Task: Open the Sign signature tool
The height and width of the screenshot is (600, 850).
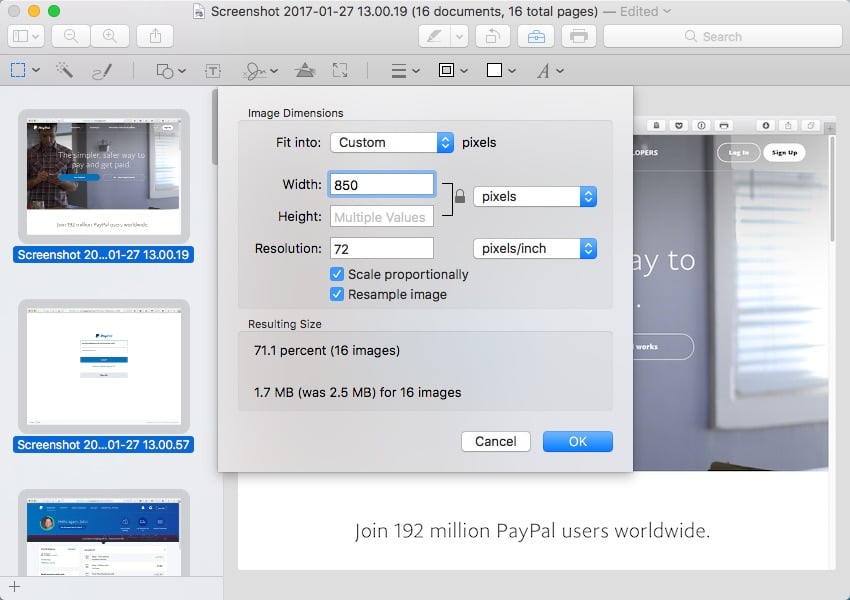Action: point(260,70)
